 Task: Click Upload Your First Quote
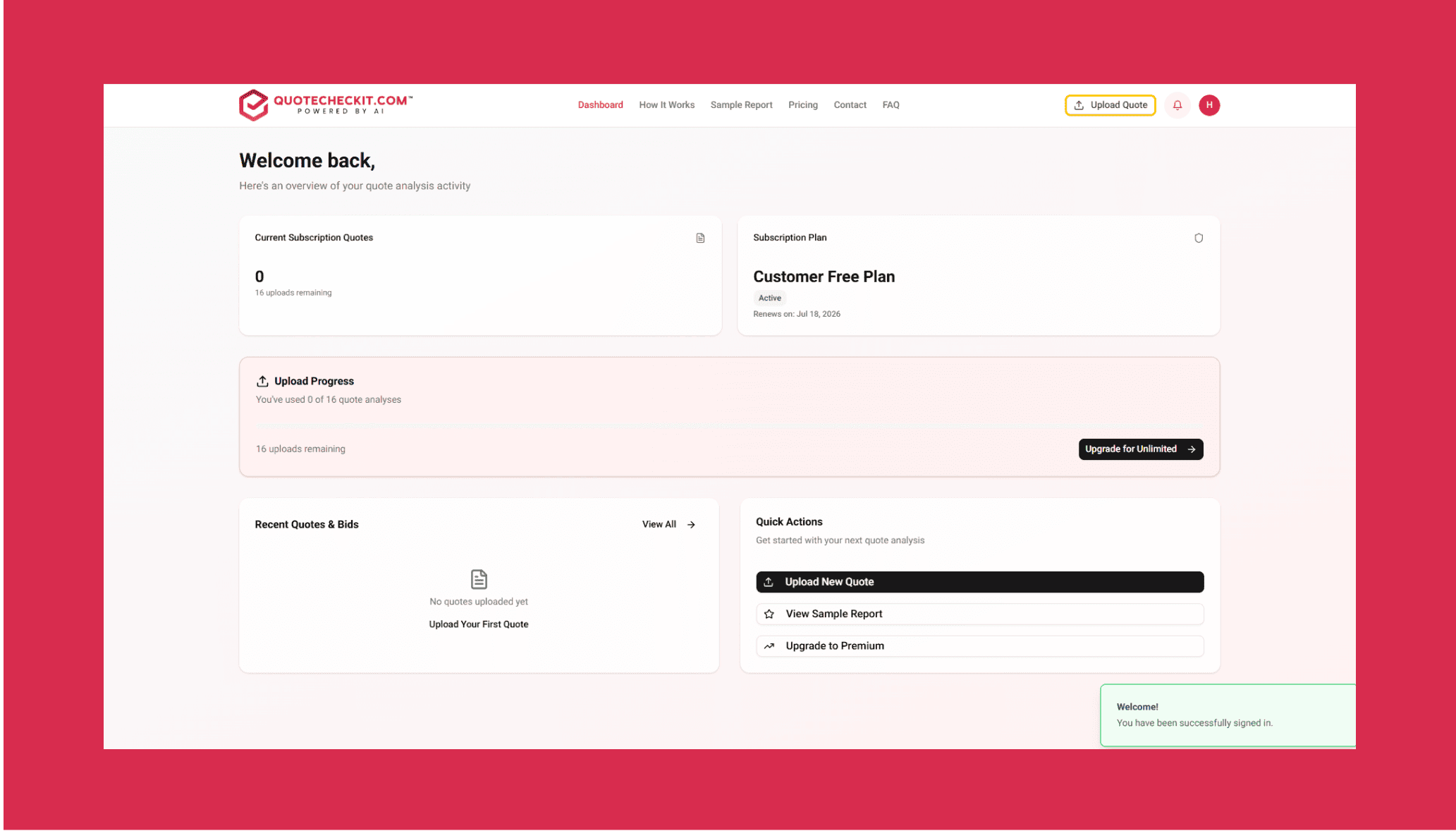(479, 624)
